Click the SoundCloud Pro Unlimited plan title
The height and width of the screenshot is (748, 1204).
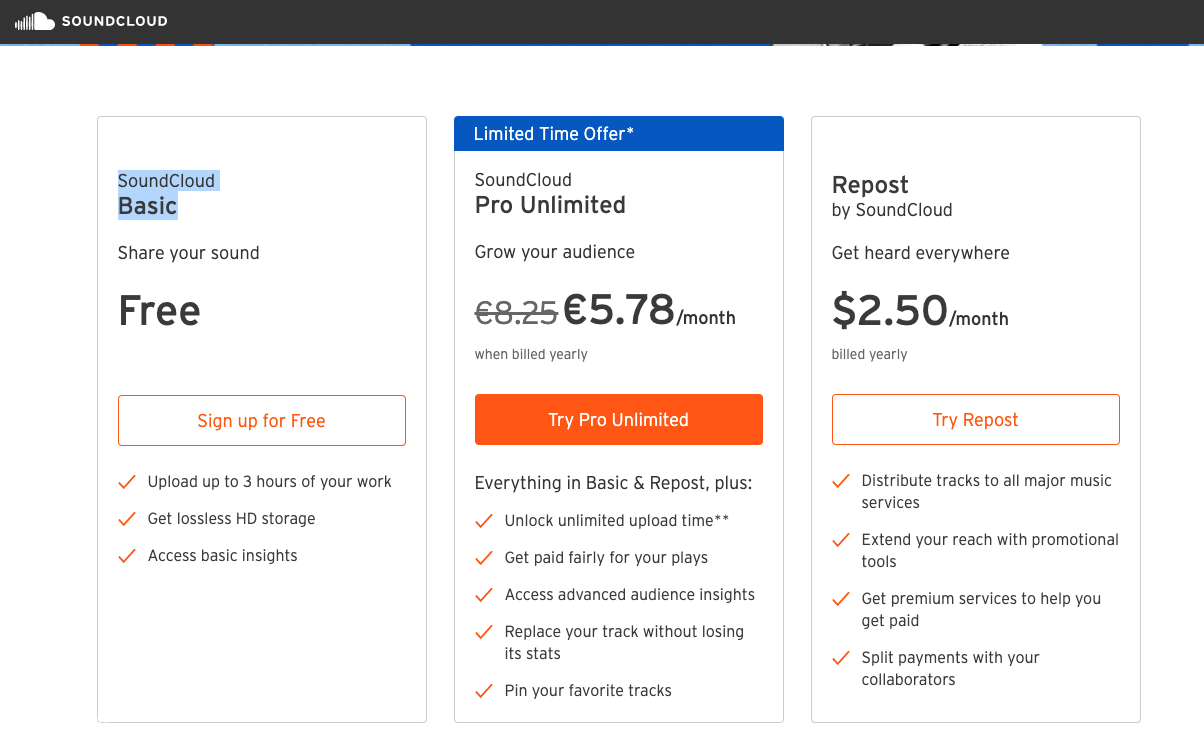pos(550,193)
